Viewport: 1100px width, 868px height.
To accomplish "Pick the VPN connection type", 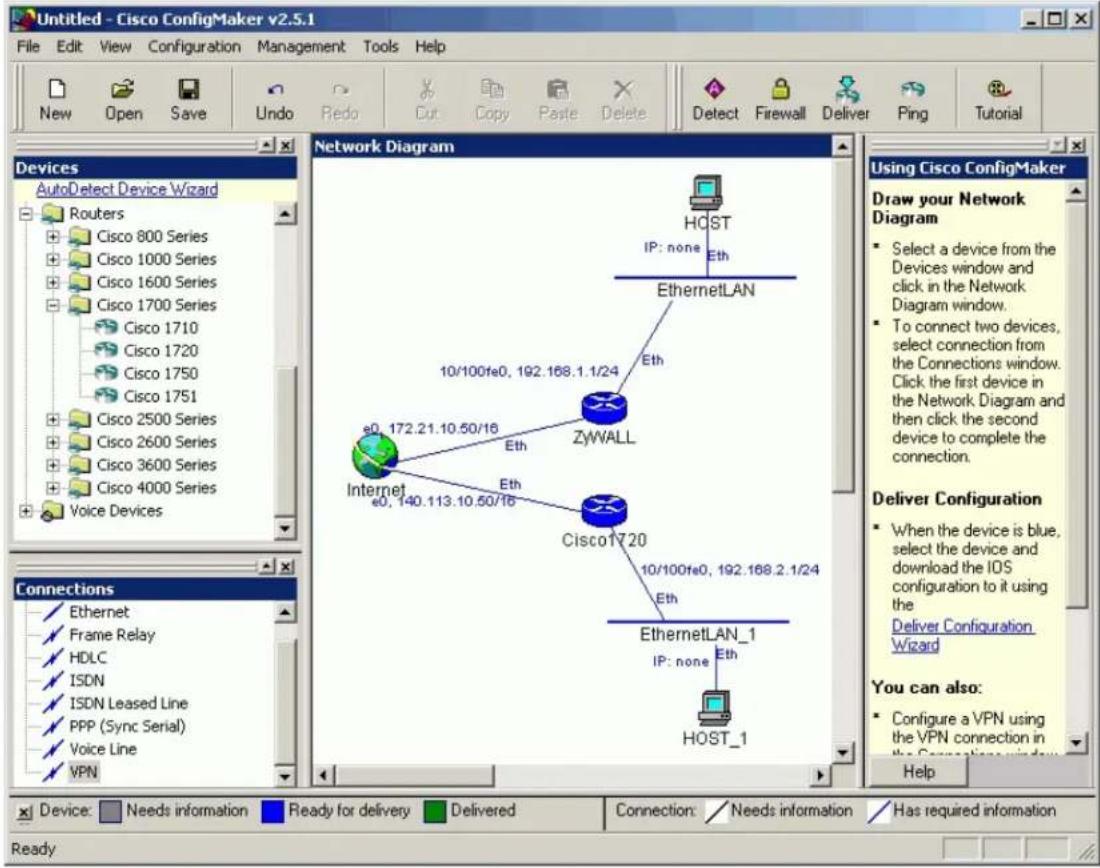I will [x=70, y=772].
